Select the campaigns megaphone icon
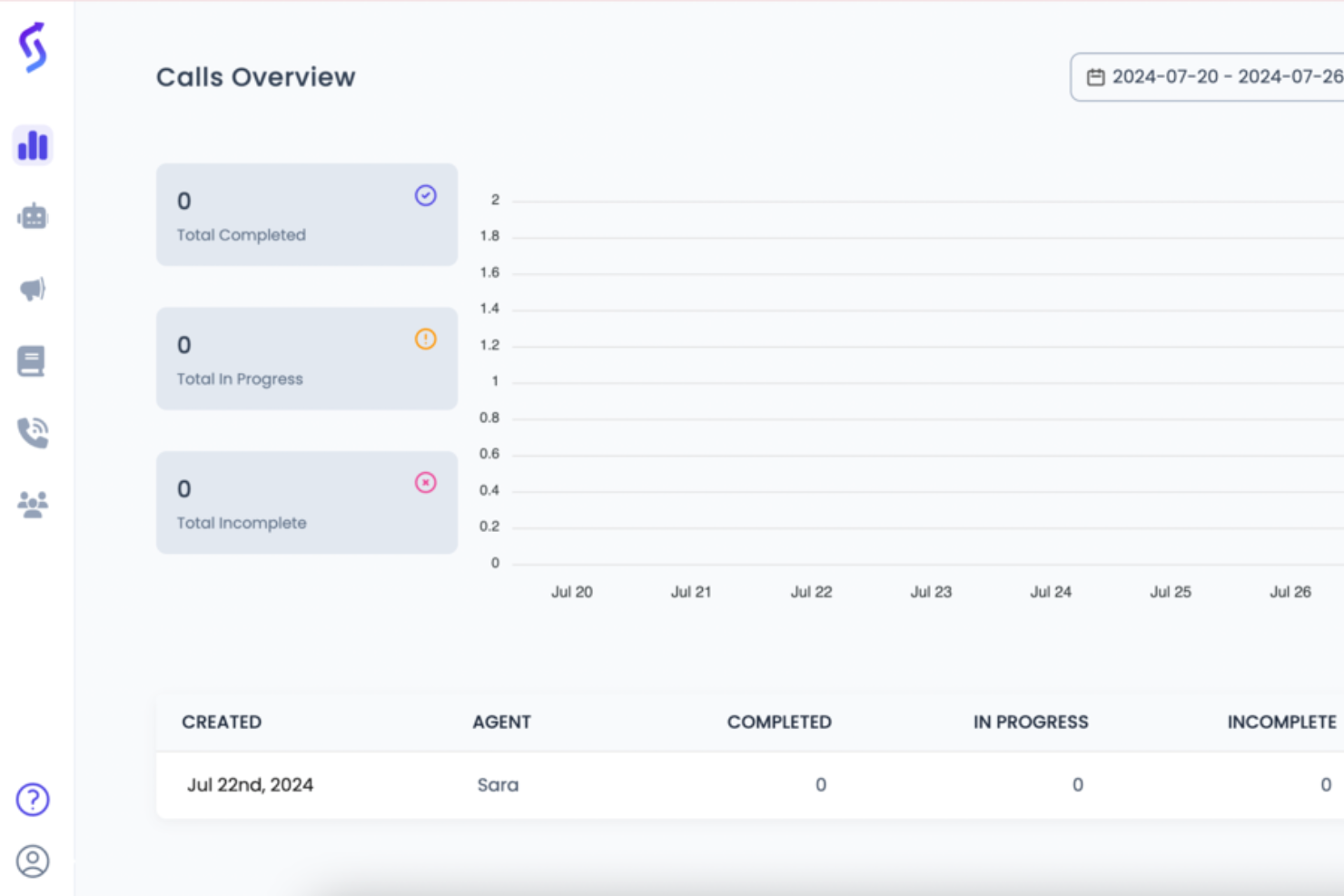 [32, 288]
